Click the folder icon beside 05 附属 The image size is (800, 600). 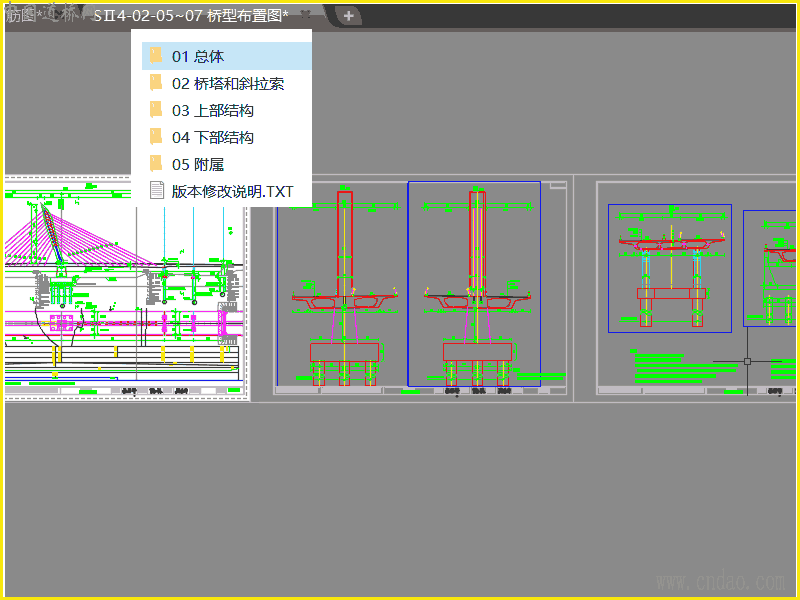[156, 164]
